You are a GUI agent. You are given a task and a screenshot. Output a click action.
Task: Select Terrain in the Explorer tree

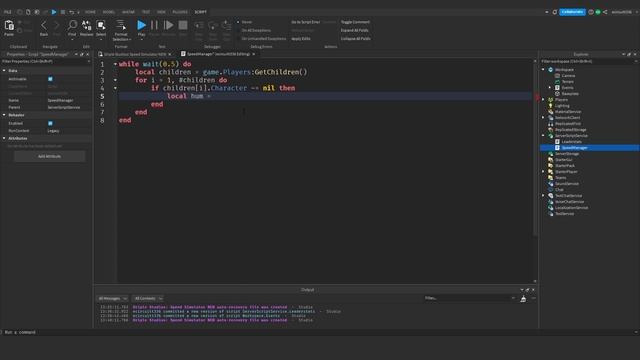pos(567,82)
